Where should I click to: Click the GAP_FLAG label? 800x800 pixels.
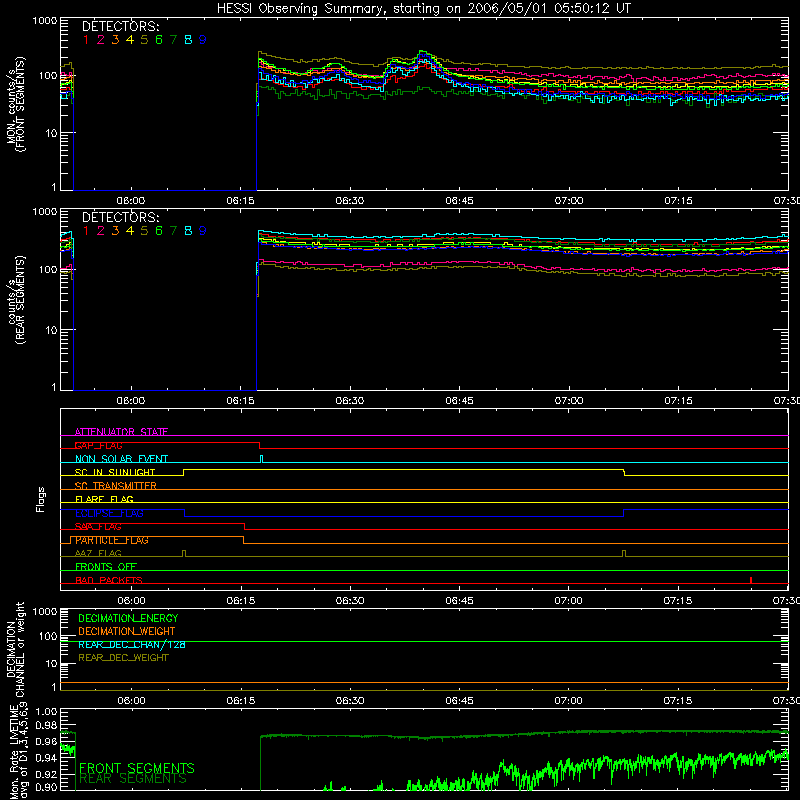click(x=98, y=445)
